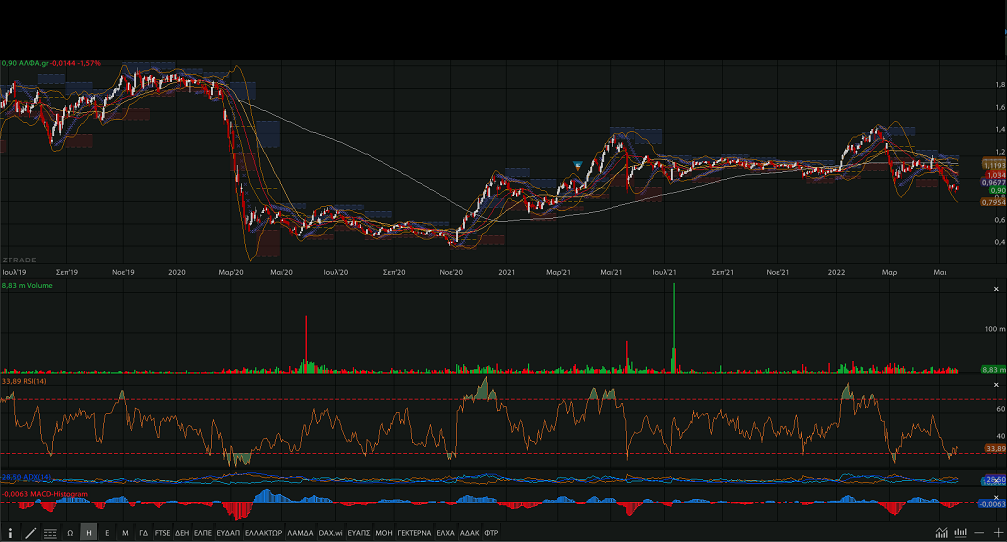1007x542 pixels.
Task: Open the info icon in bottom toolbar
Action: click(x=10, y=533)
